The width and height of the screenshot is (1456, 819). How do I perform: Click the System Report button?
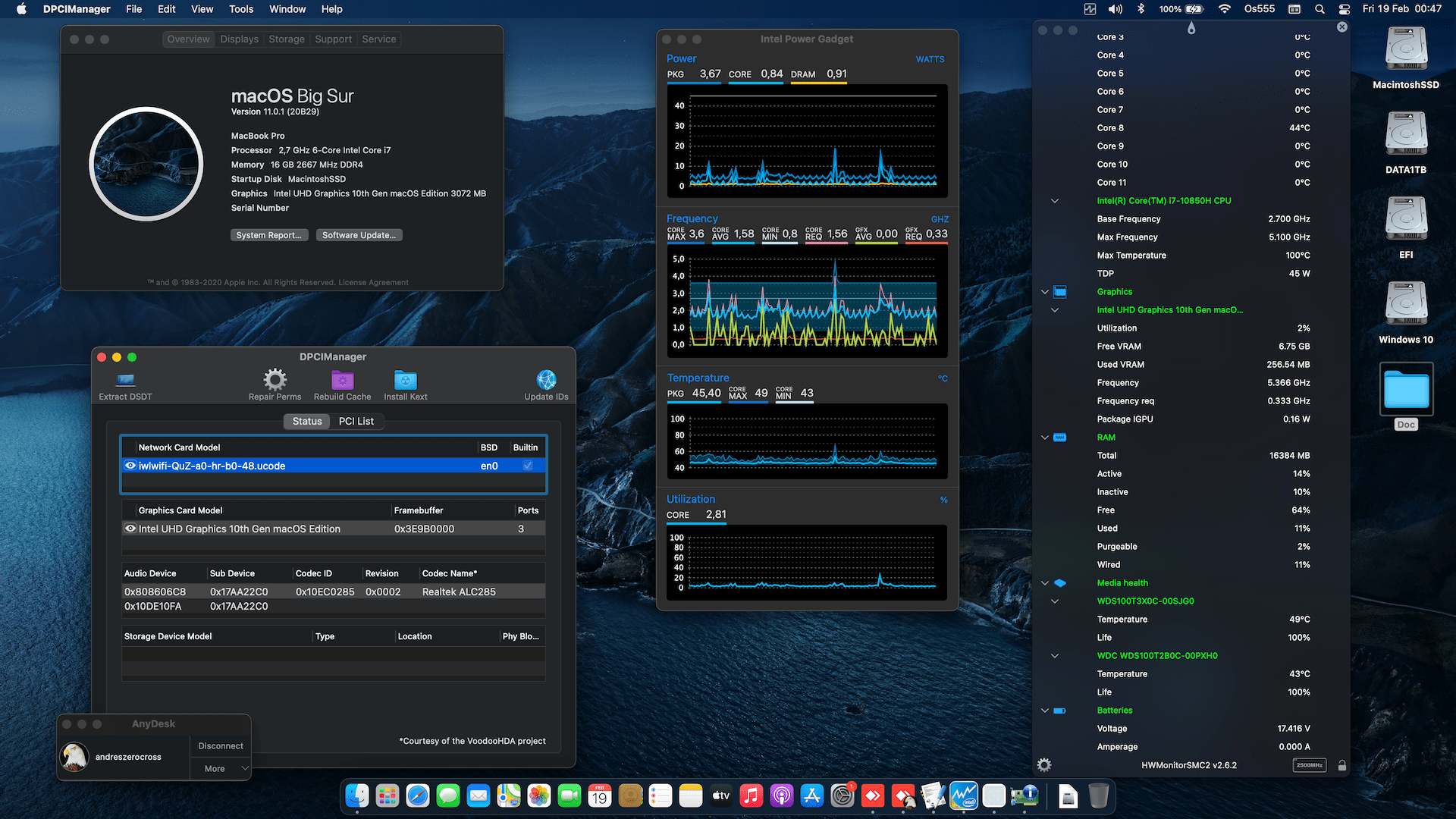coord(269,235)
